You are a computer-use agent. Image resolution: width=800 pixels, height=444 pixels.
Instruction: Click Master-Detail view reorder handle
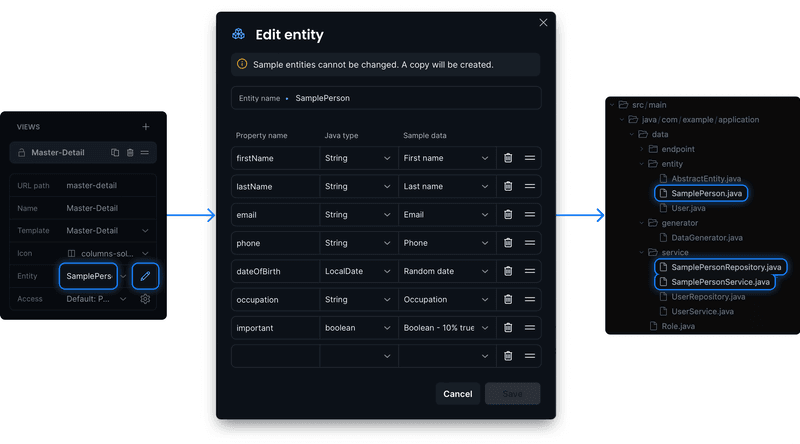click(x=145, y=153)
